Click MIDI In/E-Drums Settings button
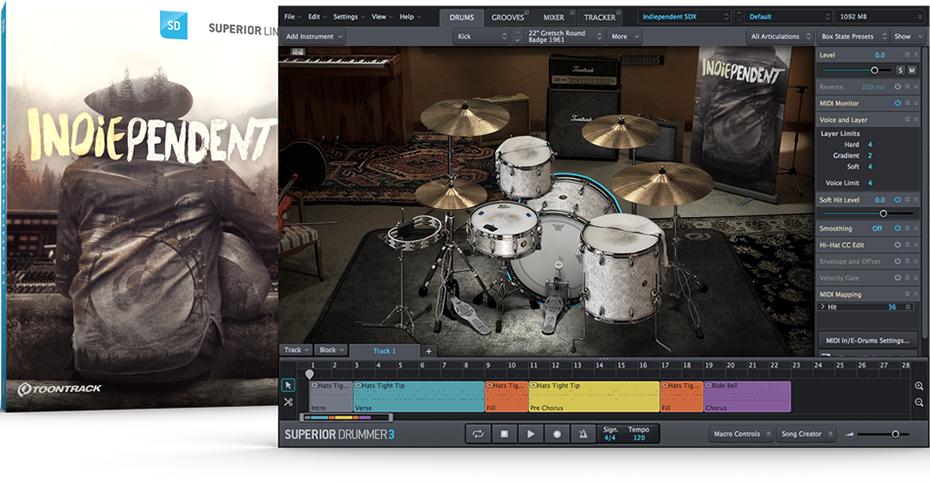Viewport: 930px width, 482px height. (x=867, y=340)
